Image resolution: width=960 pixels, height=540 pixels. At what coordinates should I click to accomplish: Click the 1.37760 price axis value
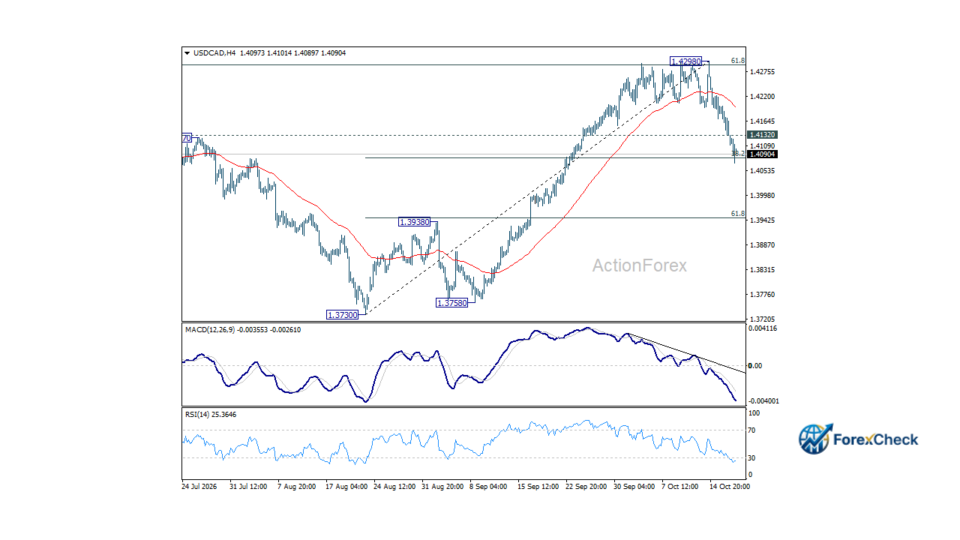pyautogui.click(x=762, y=294)
